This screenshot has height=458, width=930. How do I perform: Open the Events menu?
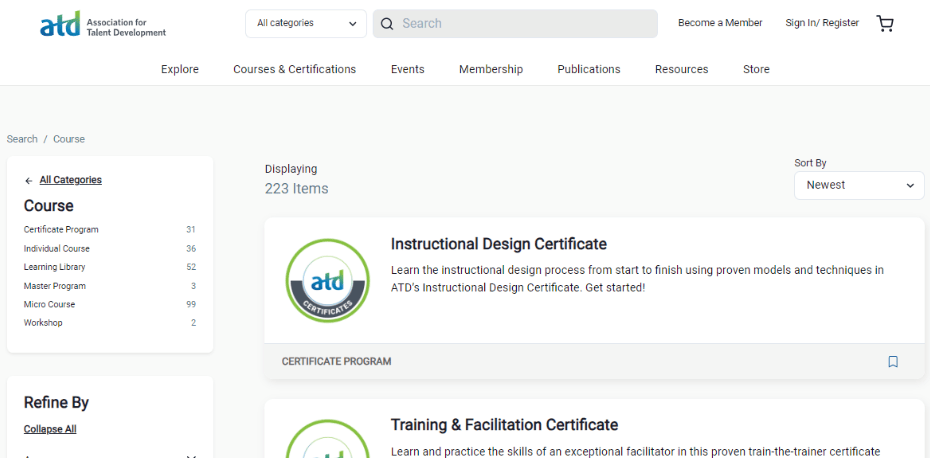(x=407, y=69)
